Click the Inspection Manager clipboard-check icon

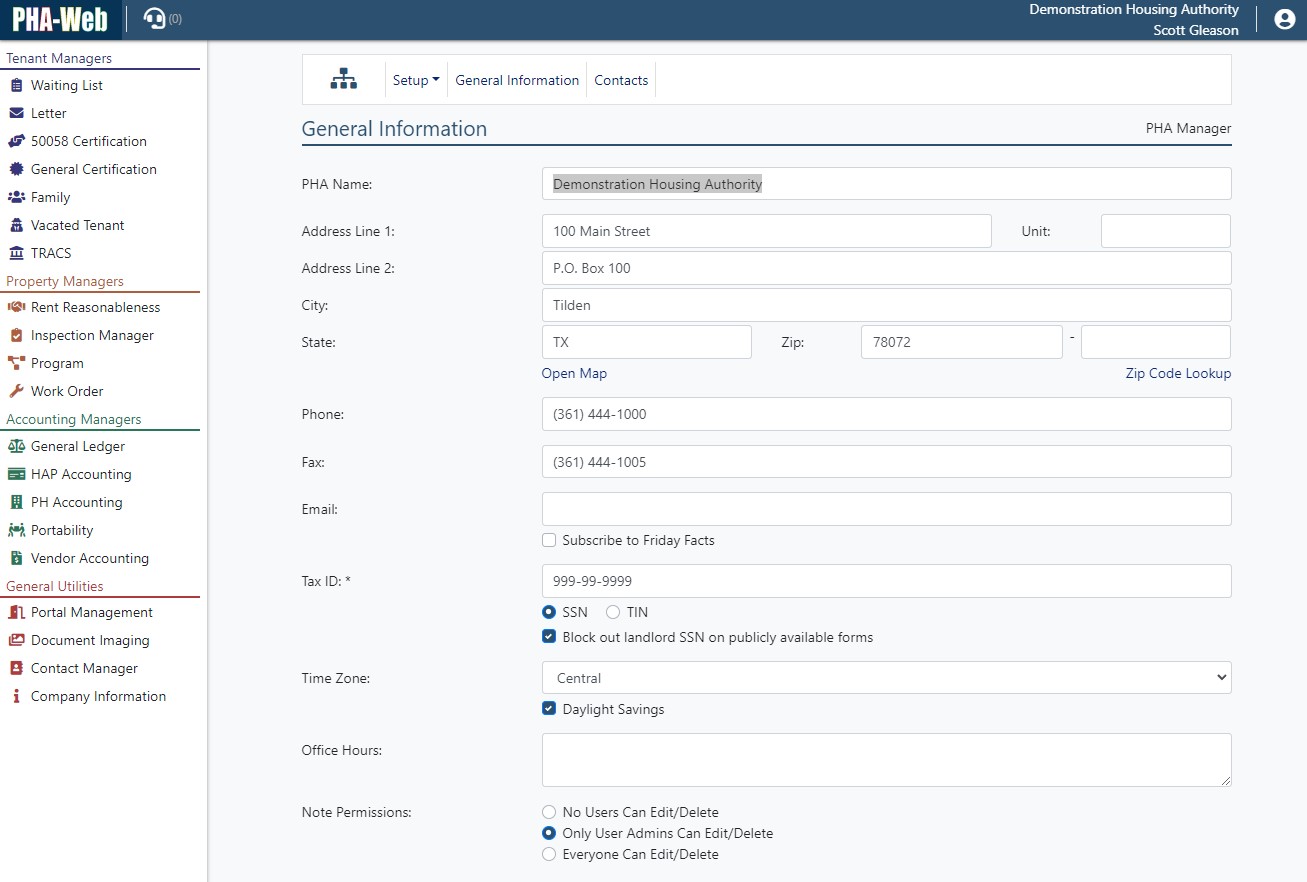[16, 336]
